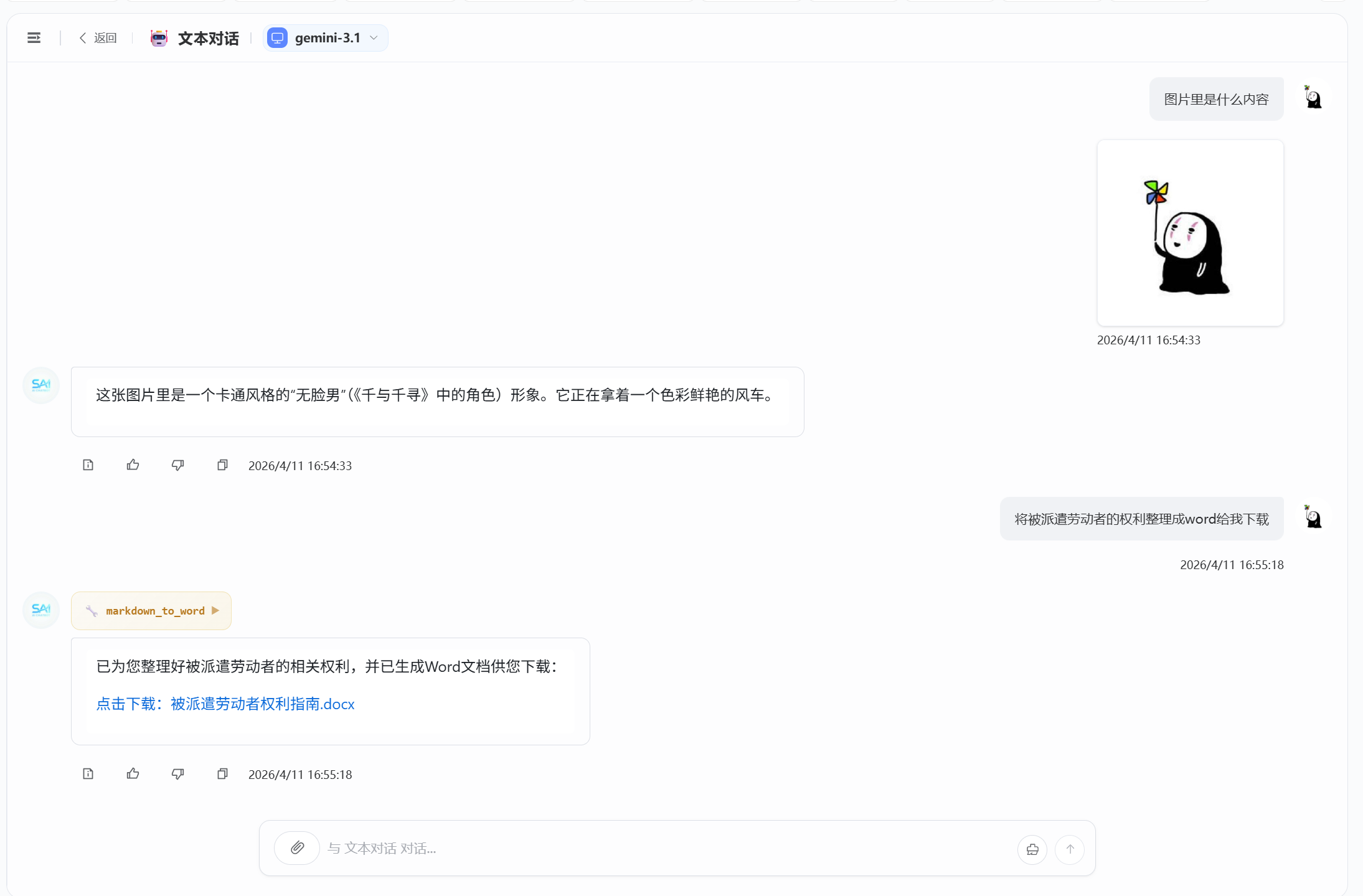
Task: Click the paperclip attachment button
Action: coord(297,848)
